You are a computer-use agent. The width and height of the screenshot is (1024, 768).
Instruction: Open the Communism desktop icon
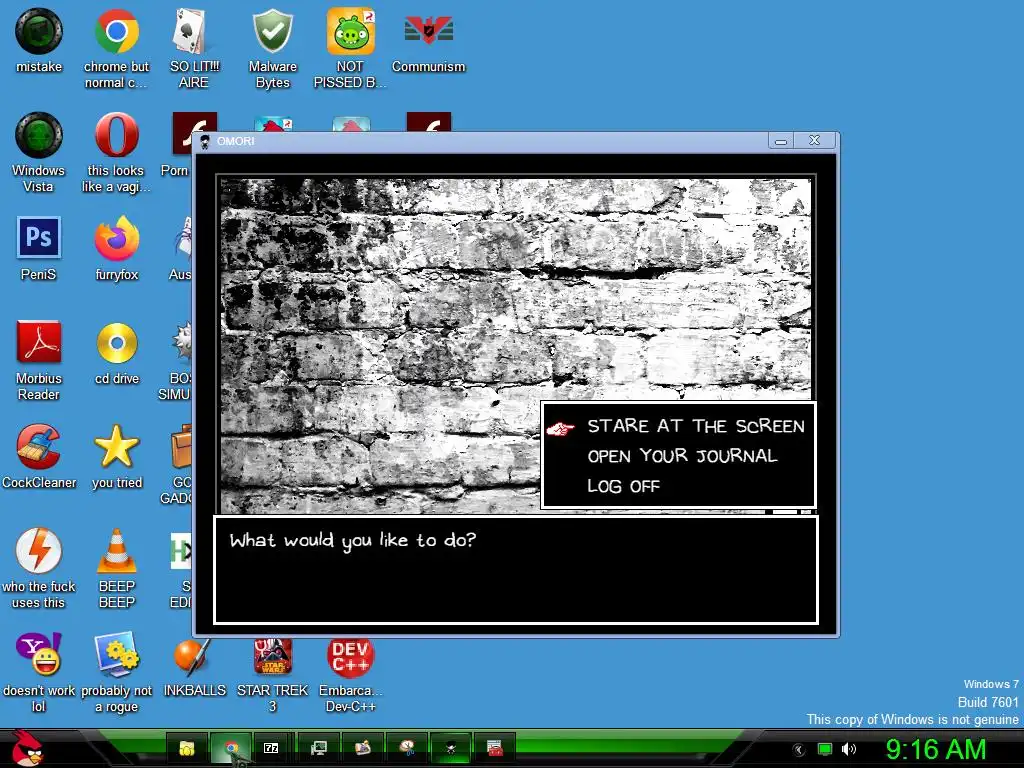pyautogui.click(x=428, y=31)
